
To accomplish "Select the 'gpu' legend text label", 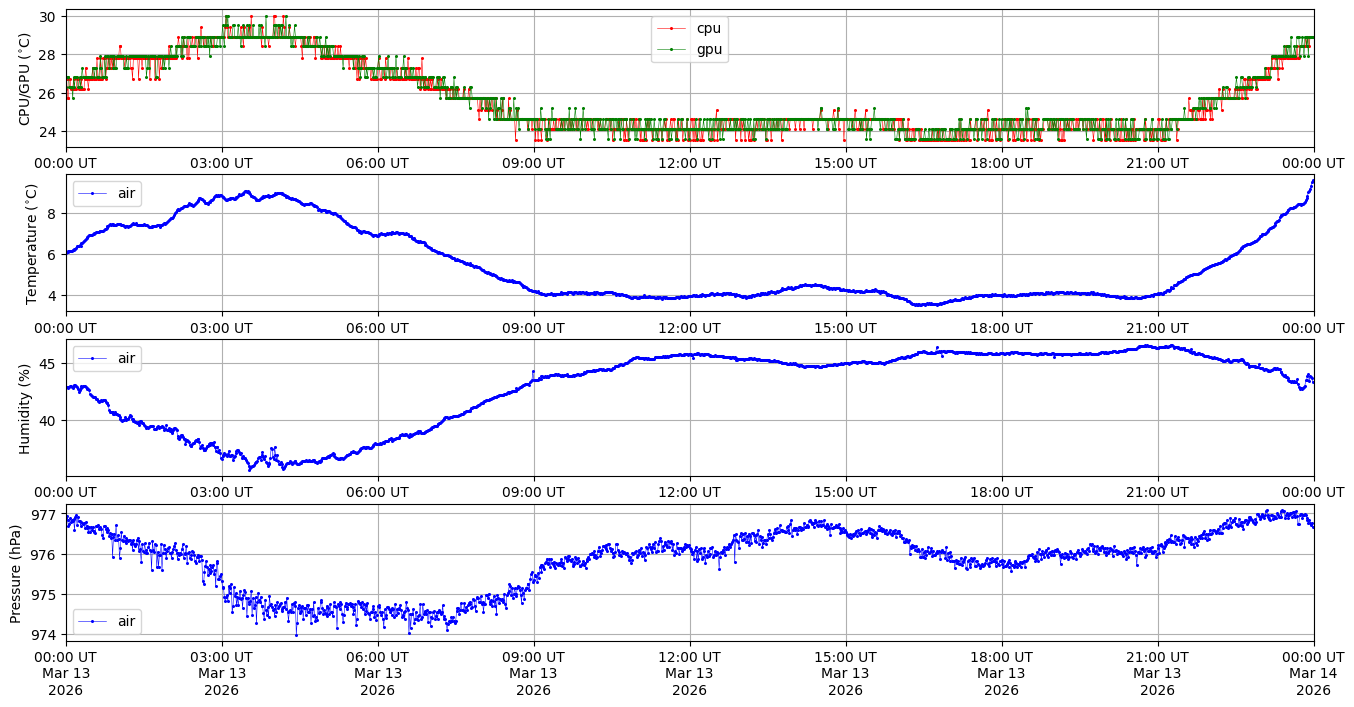I will pos(709,49).
